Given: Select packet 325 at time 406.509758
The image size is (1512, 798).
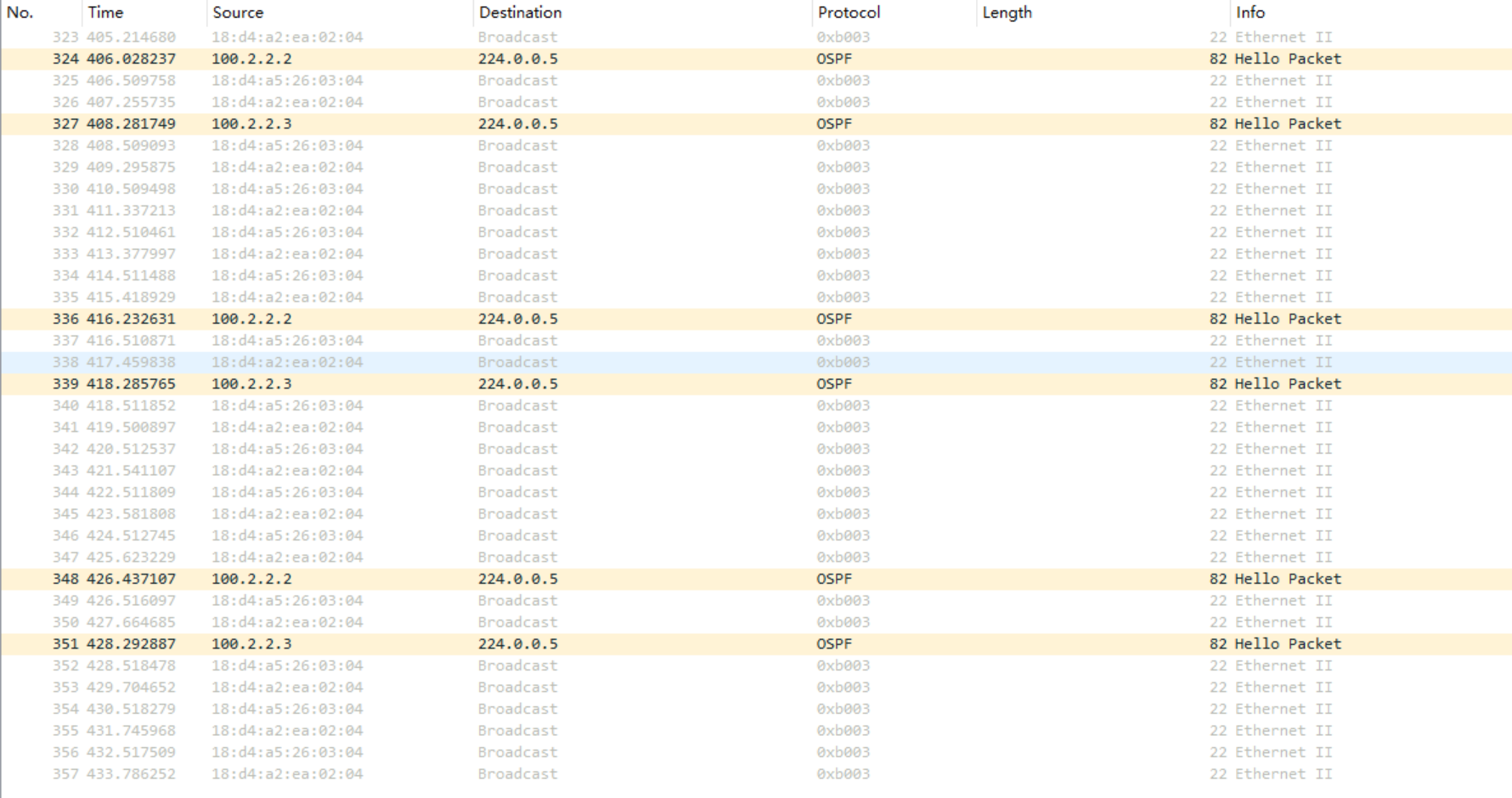Looking at the screenshot, I should 756,81.
